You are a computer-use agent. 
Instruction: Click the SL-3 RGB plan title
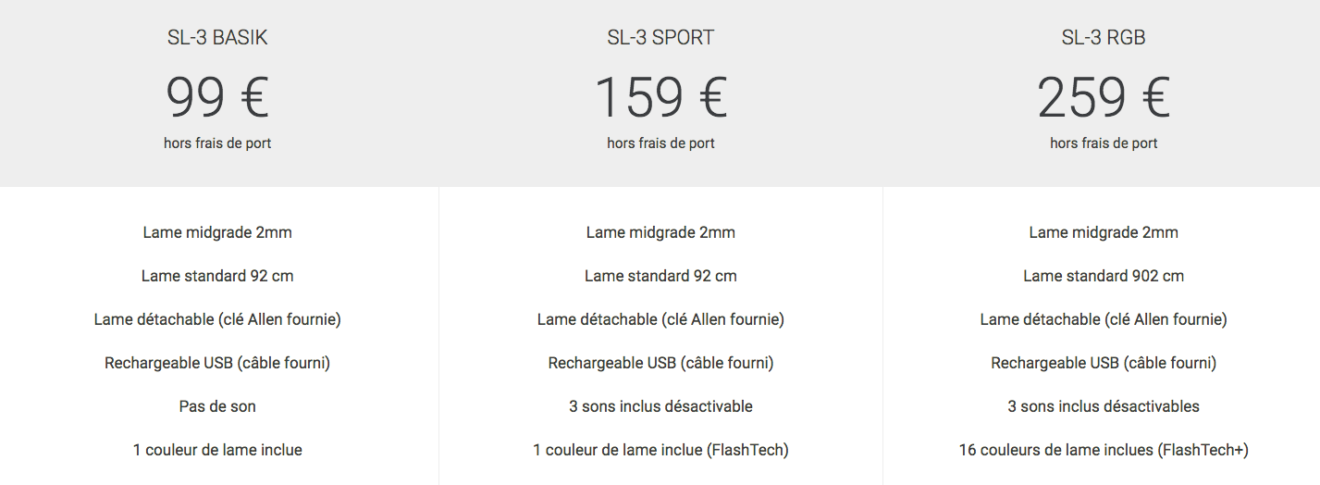[1103, 39]
